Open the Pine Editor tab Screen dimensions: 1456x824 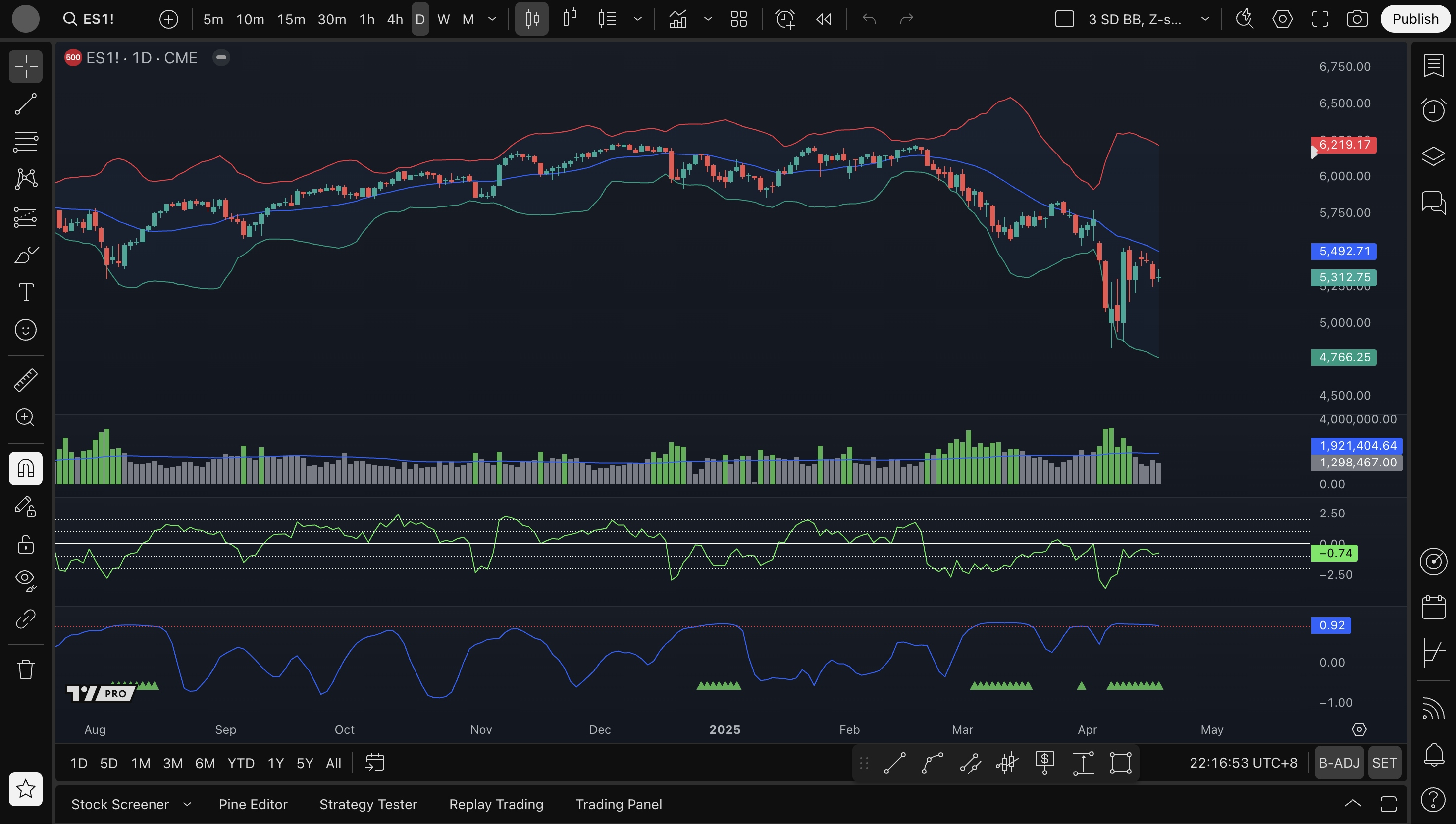(x=253, y=804)
